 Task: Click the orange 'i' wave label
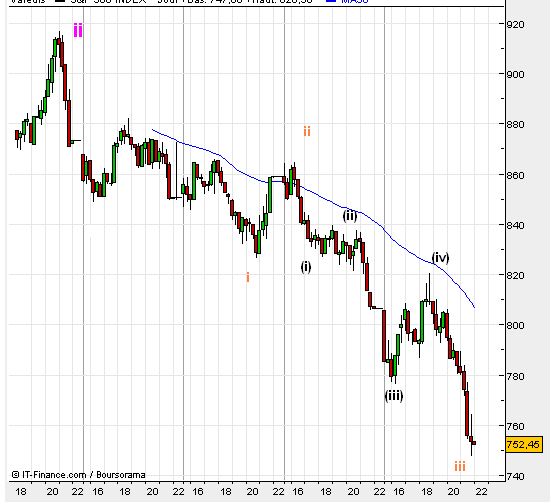coord(248,277)
